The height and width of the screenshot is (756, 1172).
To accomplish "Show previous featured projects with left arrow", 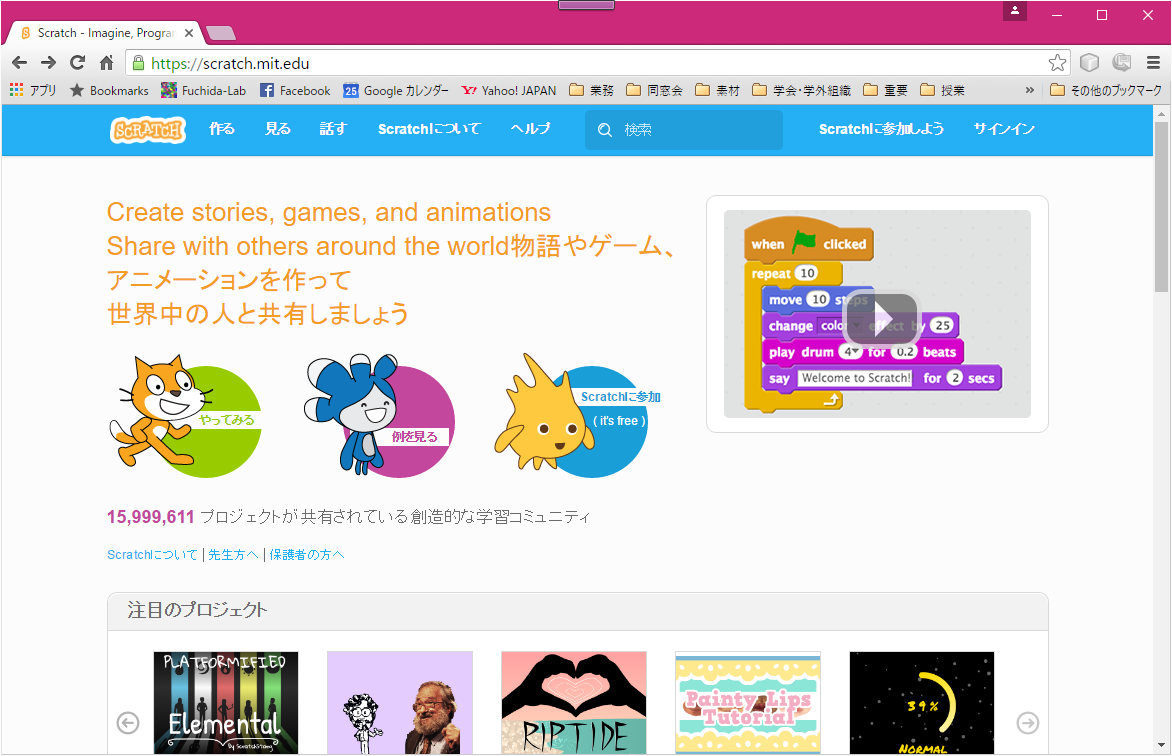I will point(128,722).
